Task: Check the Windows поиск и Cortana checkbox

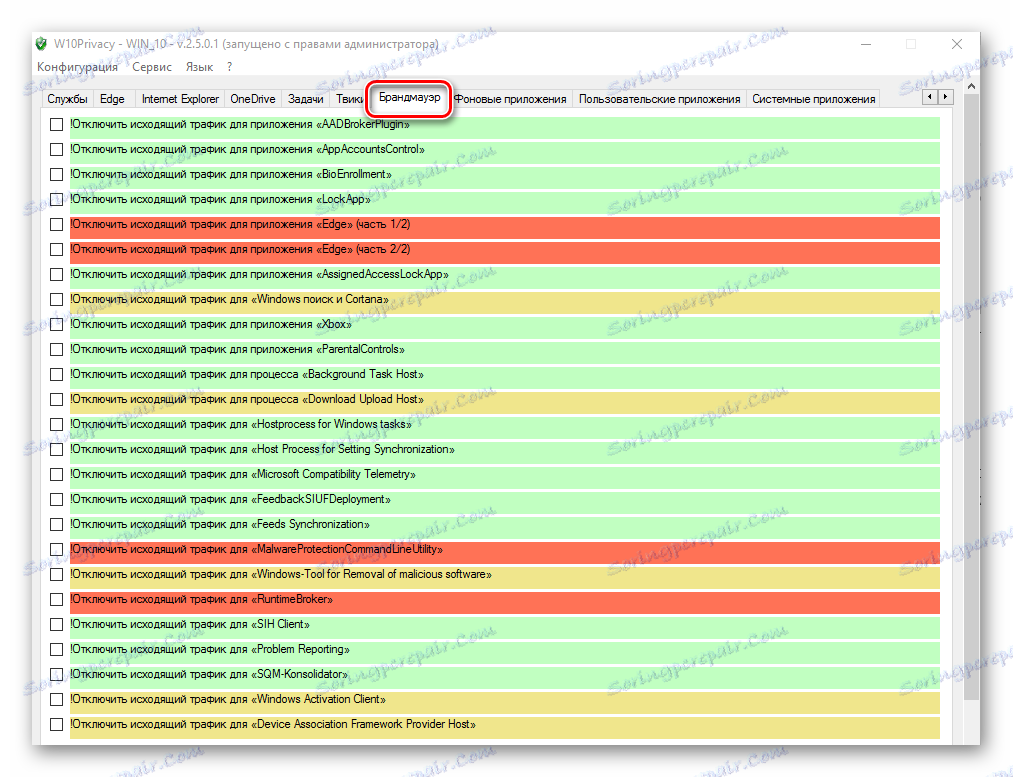Action: [x=57, y=299]
